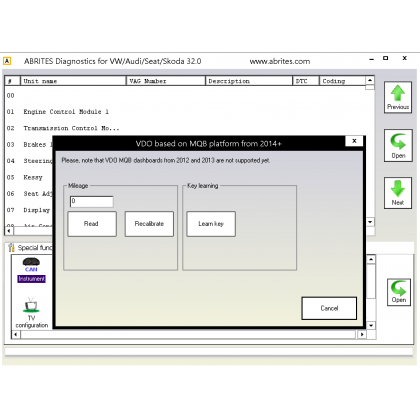Click unit list horizontal scroll left arrow
Viewport: 420px width, 420px height.
[9, 230]
